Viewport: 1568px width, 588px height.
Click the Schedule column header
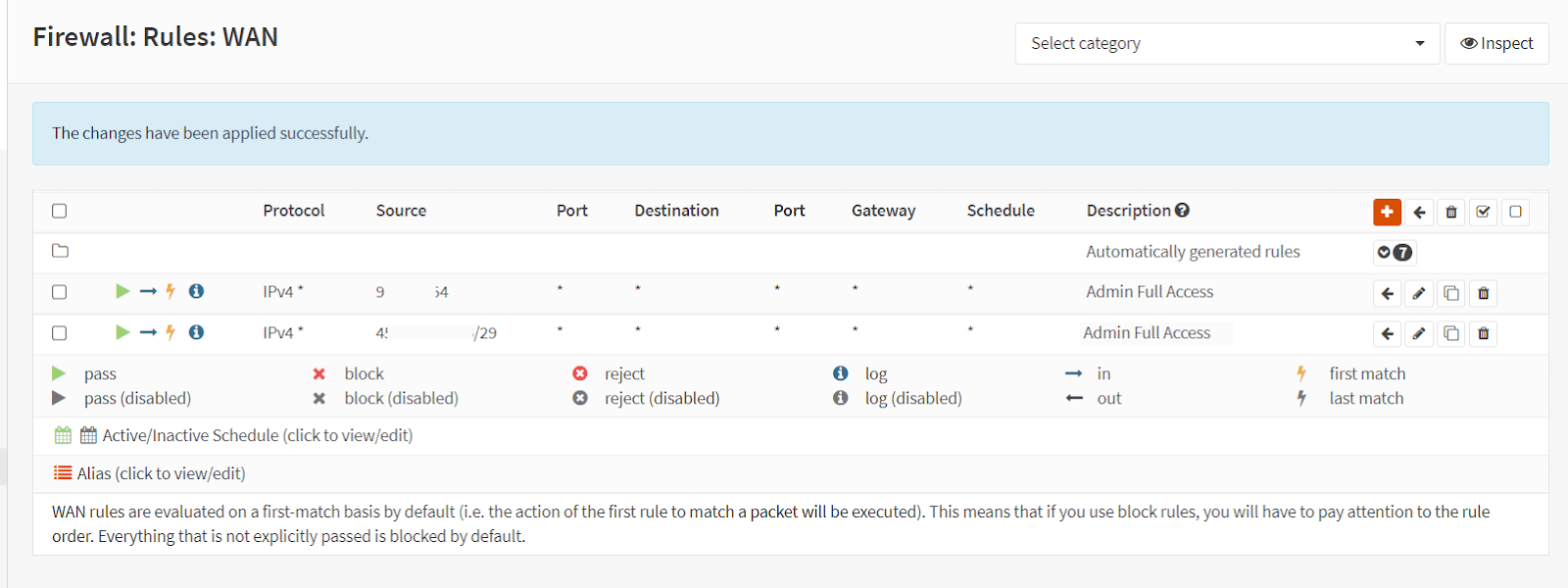click(x=1001, y=210)
